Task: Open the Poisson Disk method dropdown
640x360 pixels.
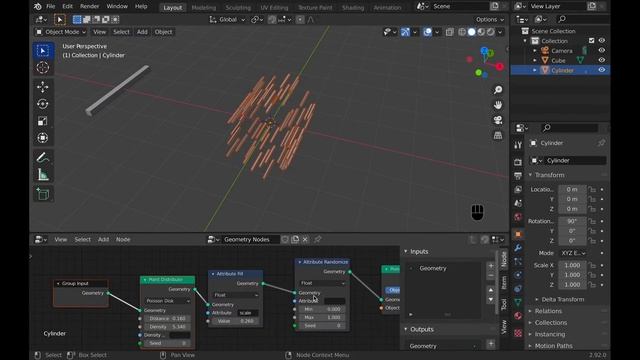Action: 168,301
